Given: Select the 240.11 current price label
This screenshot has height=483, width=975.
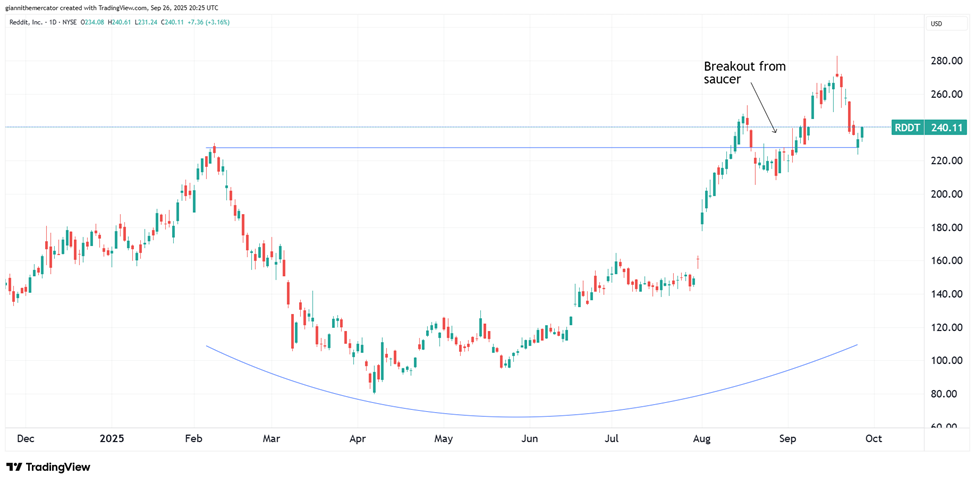Looking at the screenshot, I should pyautogui.click(x=944, y=127).
